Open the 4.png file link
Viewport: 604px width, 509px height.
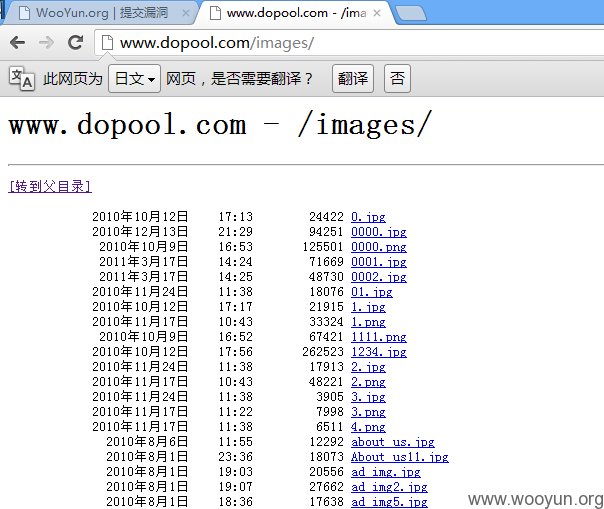(368, 427)
